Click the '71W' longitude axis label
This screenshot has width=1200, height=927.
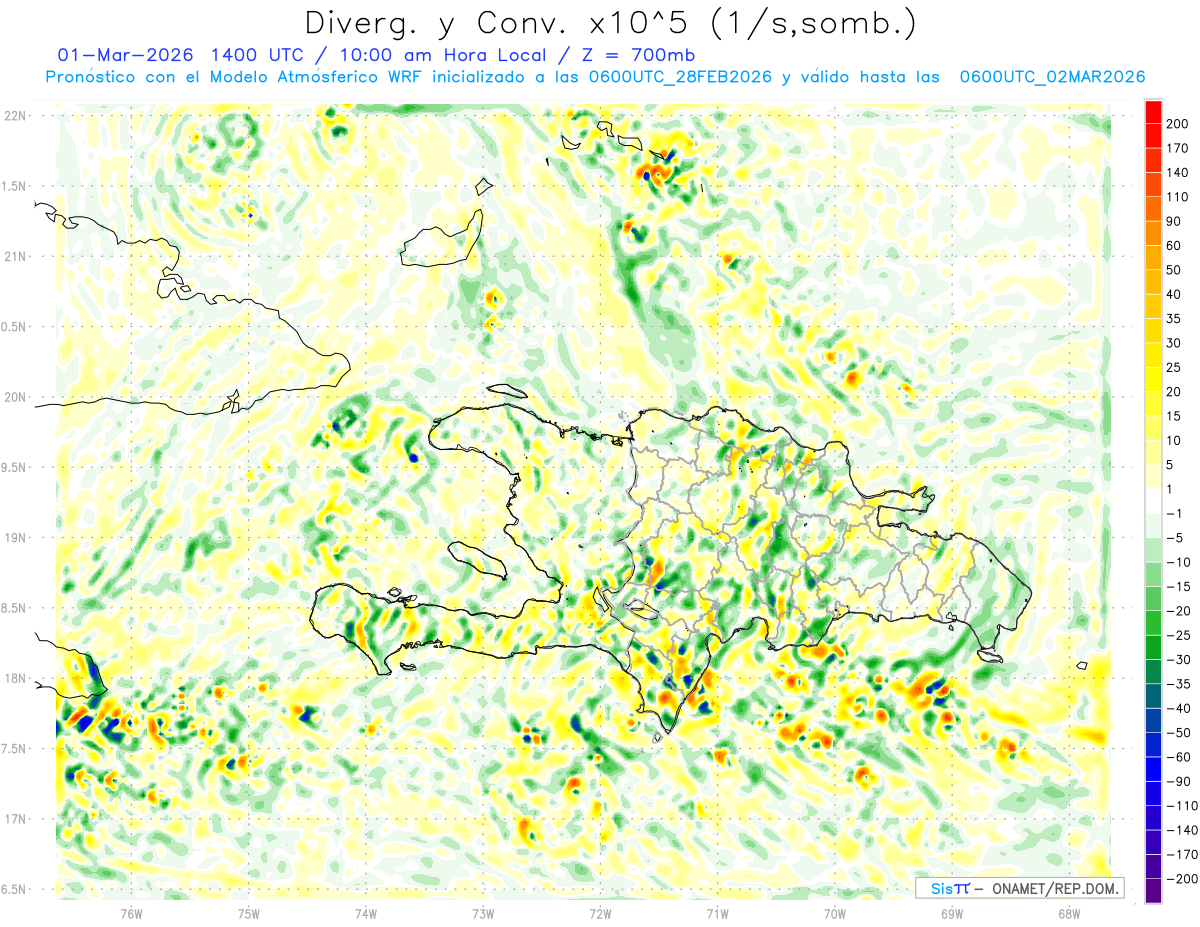tap(717, 913)
